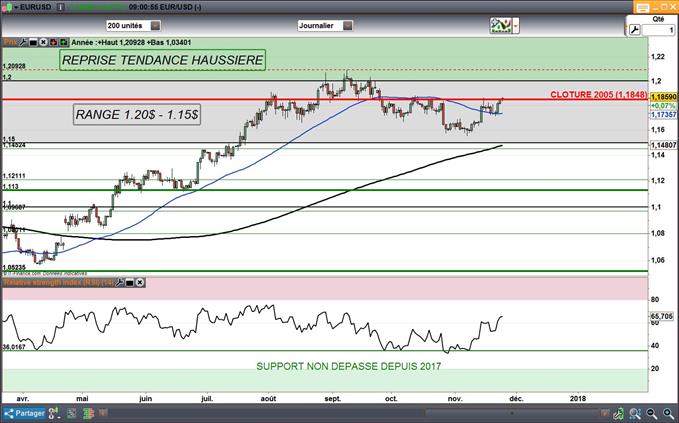Click the brown icon in bottom left toolbar
This screenshot has height=423, width=679.
pos(103,413)
